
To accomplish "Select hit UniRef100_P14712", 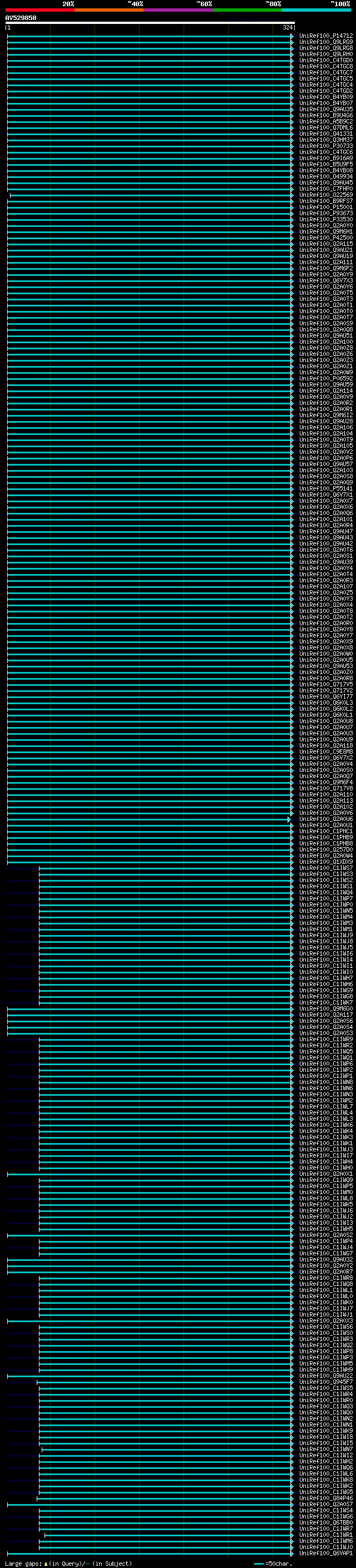I will tap(326, 36).
